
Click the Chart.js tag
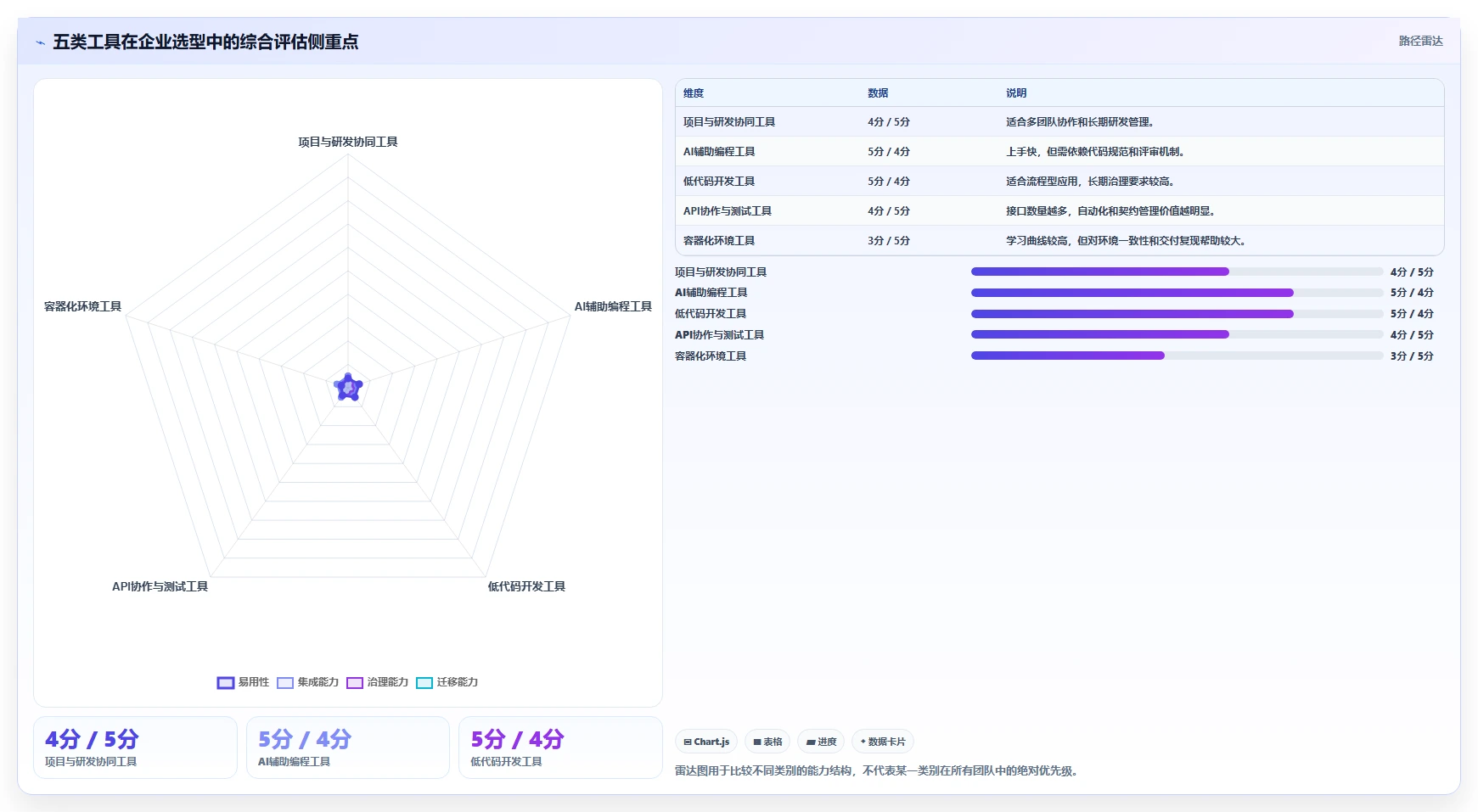pos(706,742)
